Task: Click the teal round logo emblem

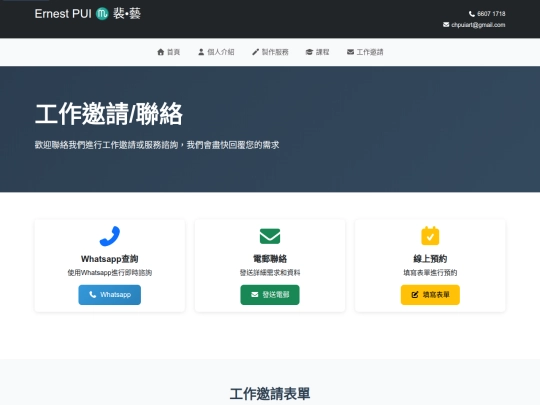Action: click(102, 14)
